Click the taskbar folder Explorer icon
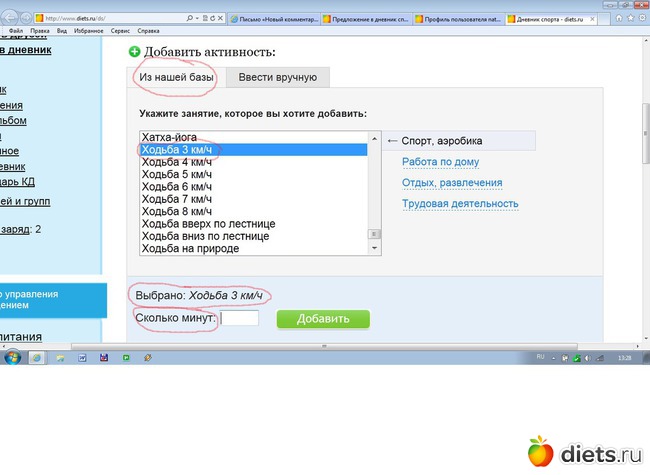The width and height of the screenshot is (650, 475). [x=61, y=357]
